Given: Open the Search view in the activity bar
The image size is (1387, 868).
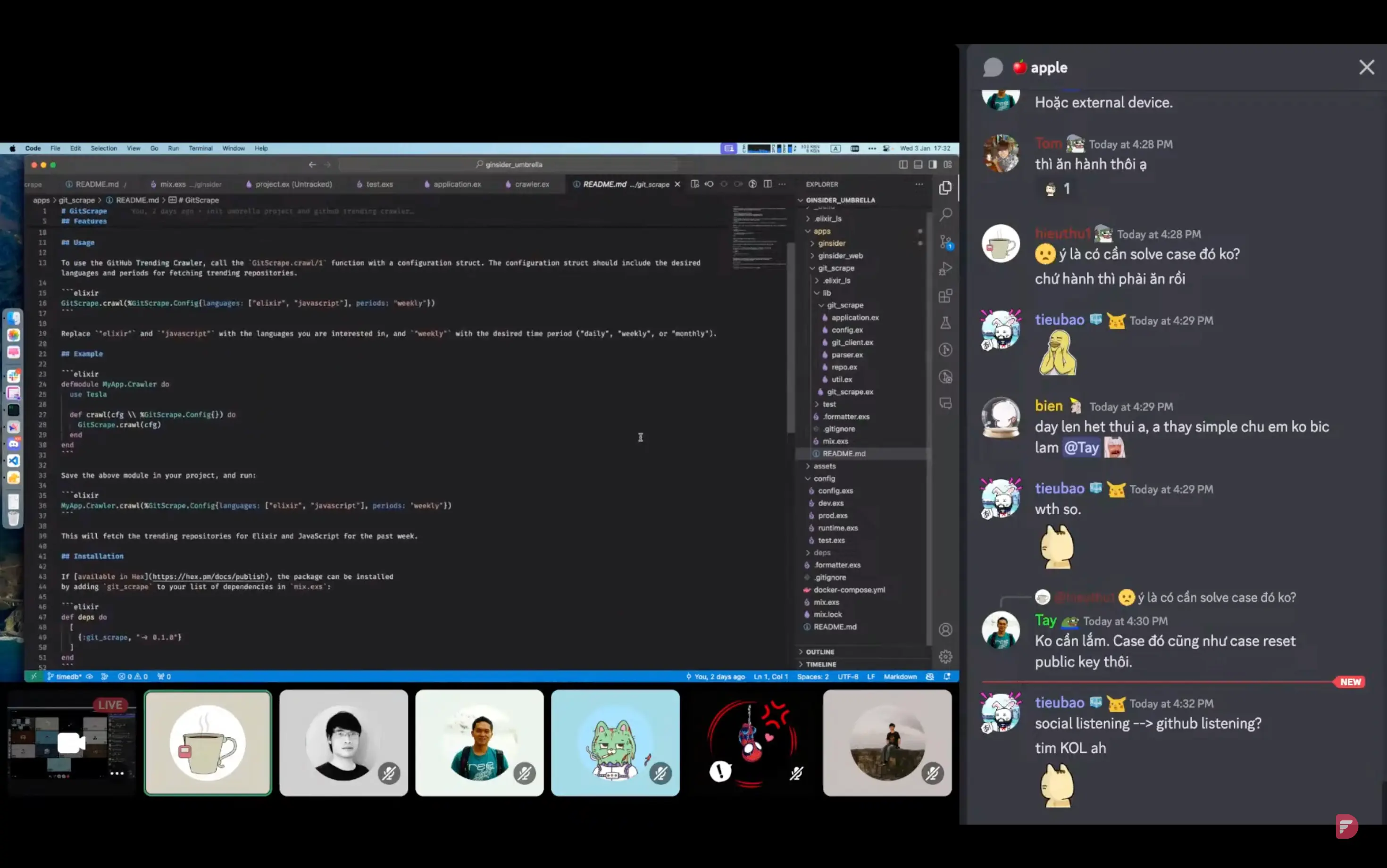Looking at the screenshot, I should click(945, 215).
